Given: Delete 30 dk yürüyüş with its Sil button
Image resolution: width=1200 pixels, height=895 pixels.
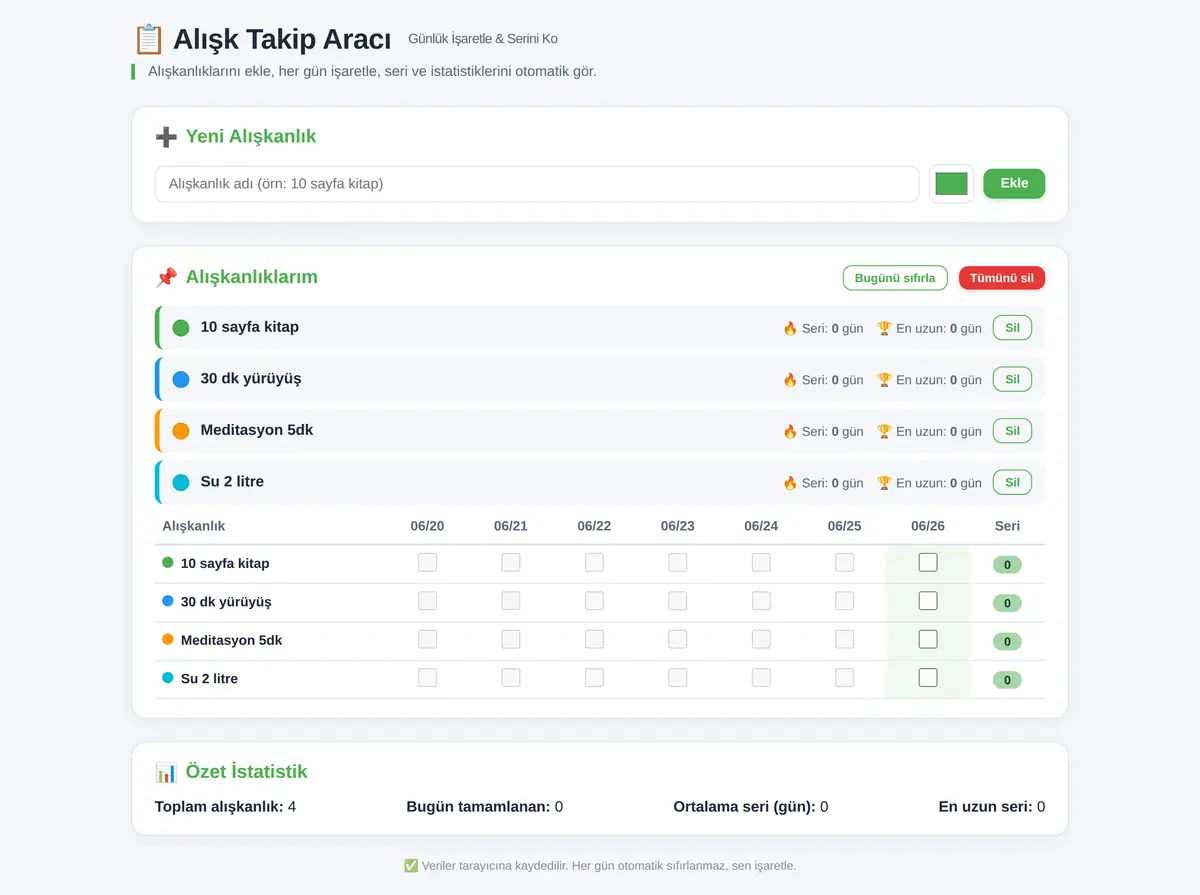Looking at the screenshot, I should click(x=1012, y=380).
